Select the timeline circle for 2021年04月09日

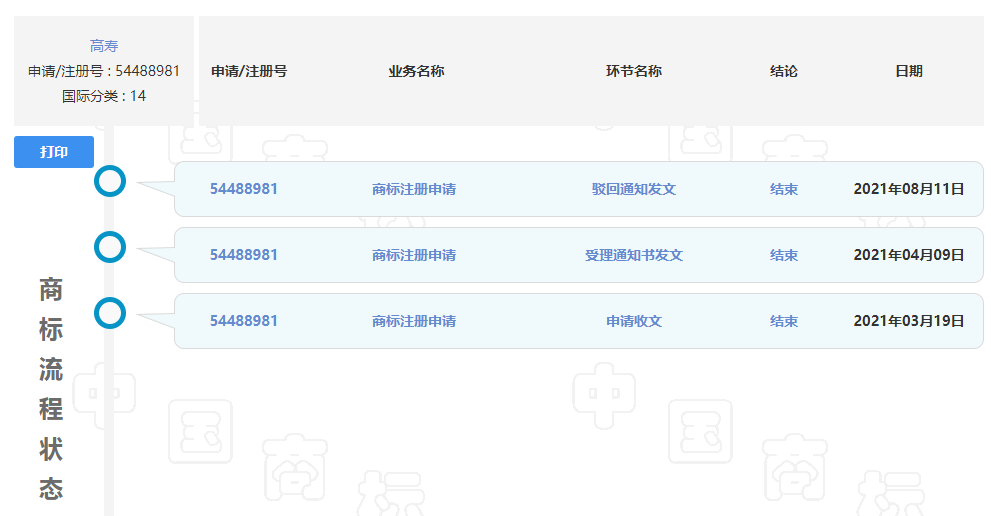[109, 247]
